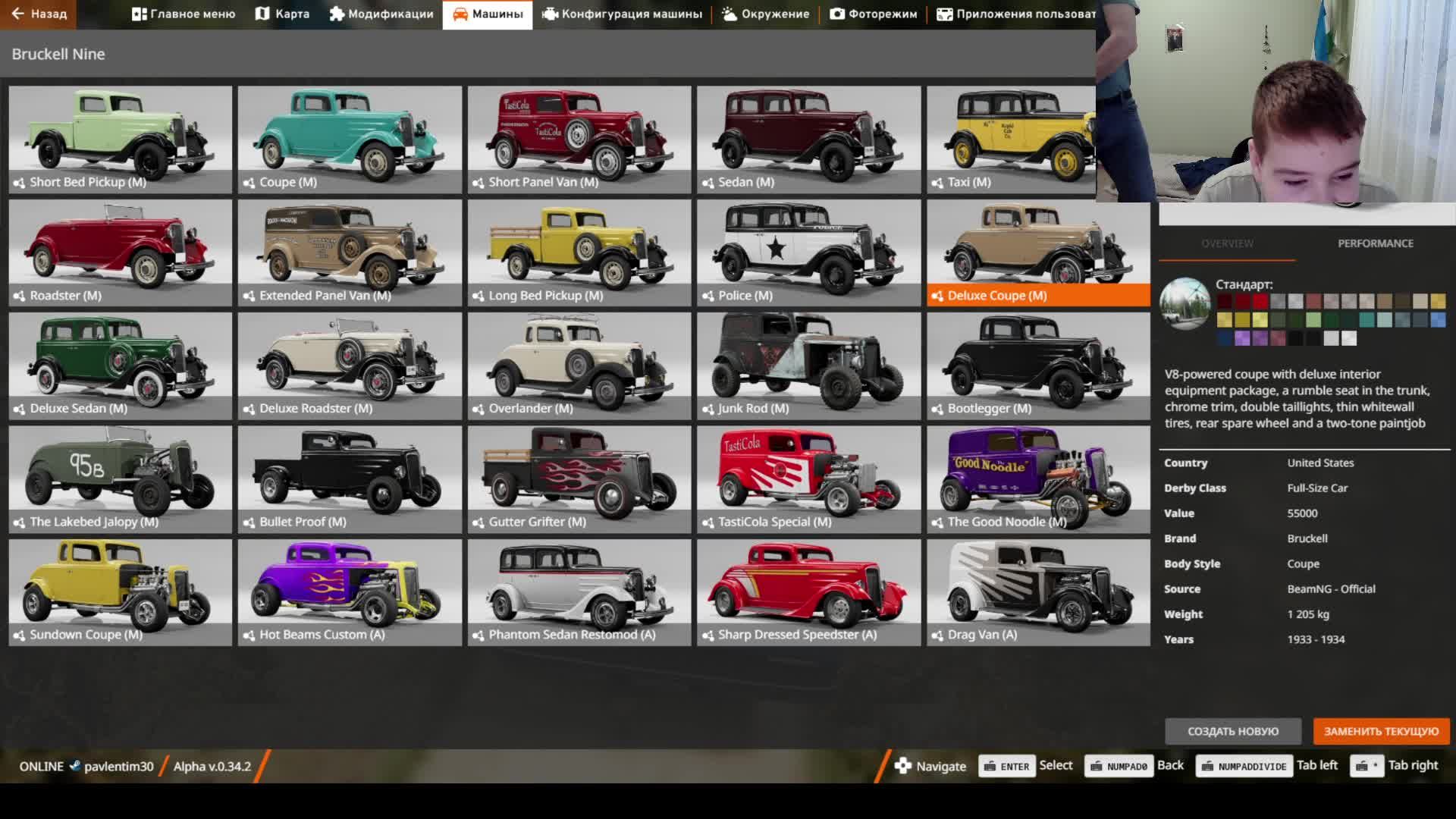Pick the Phantom Sedan Restomod (A) thumbnail
The height and width of the screenshot is (819, 1456).
tap(579, 592)
